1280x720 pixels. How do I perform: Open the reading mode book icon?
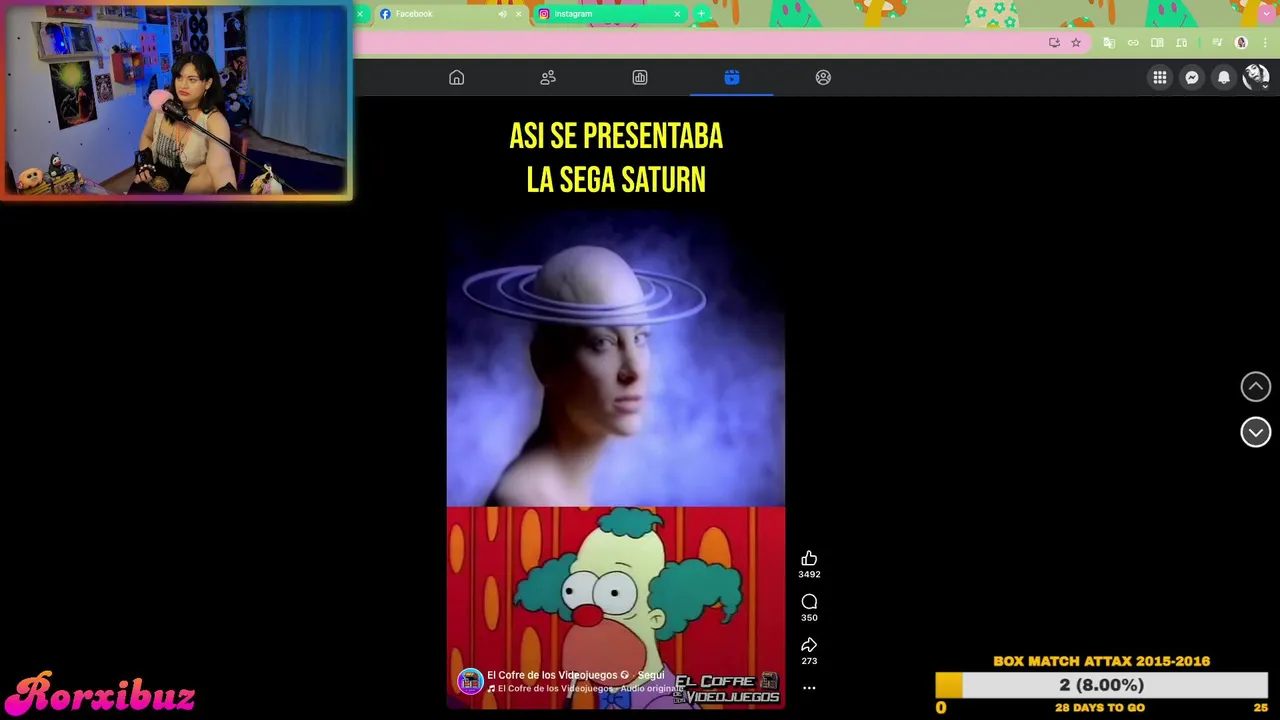pyautogui.click(x=1157, y=43)
